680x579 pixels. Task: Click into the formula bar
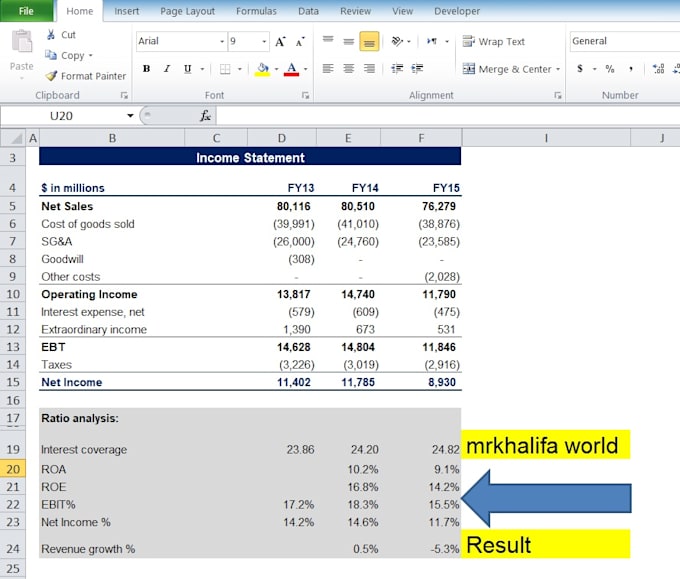[448, 116]
